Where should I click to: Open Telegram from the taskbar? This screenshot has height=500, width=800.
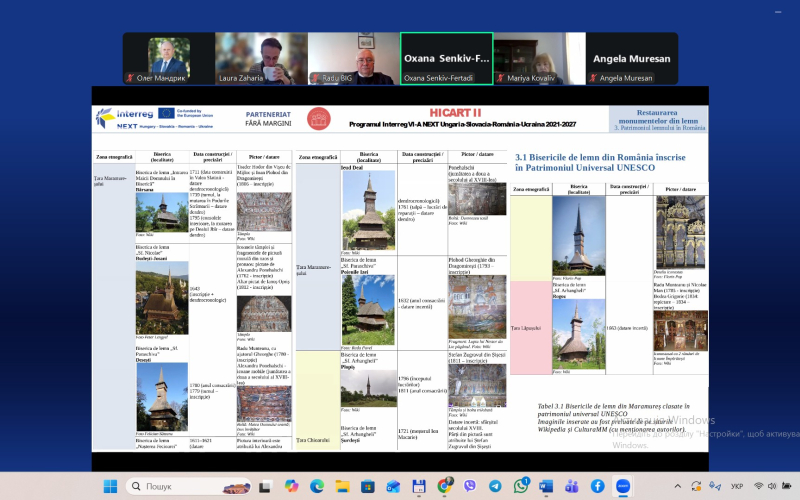pos(496,486)
